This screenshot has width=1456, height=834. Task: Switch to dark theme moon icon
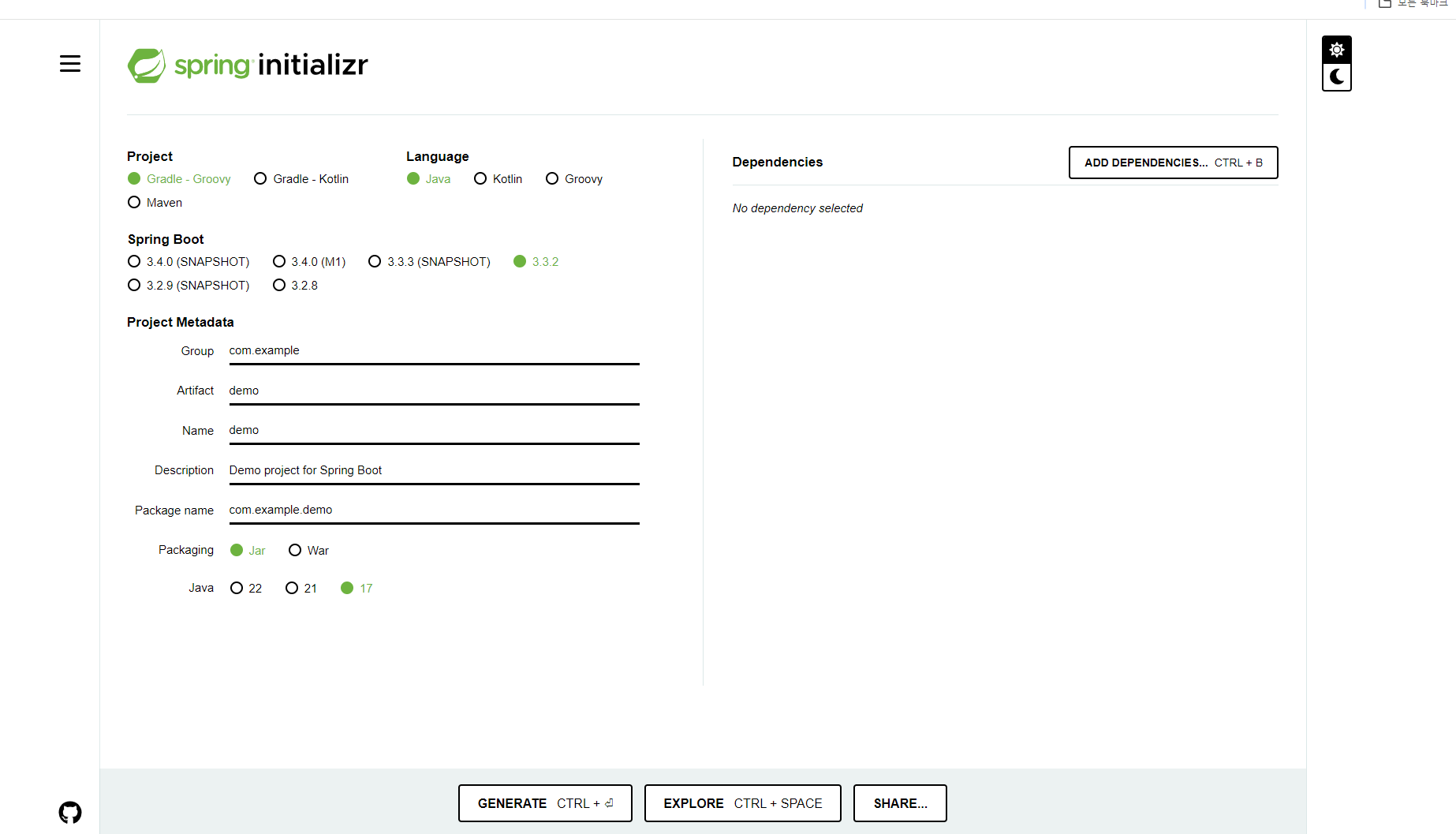coord(1337,77)
